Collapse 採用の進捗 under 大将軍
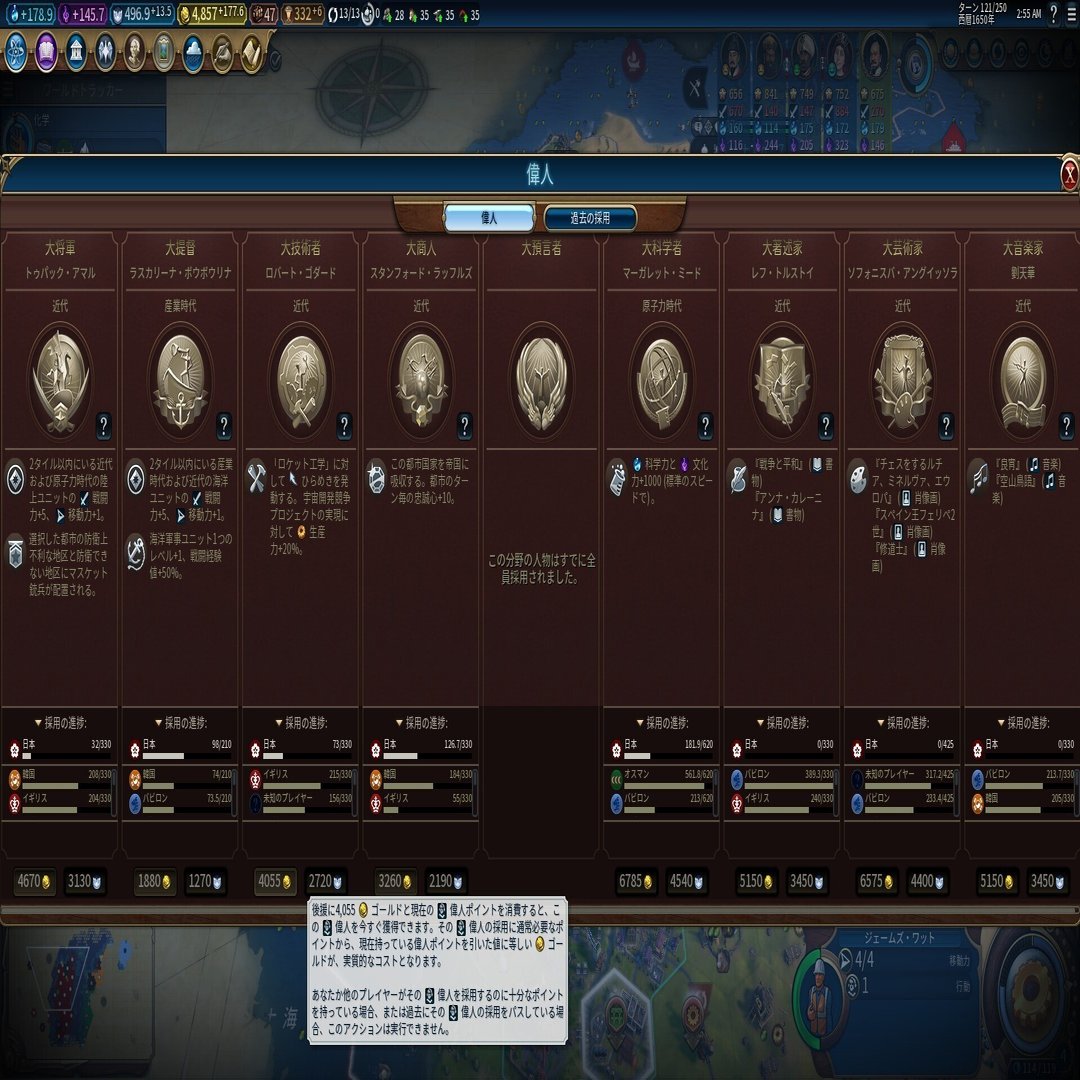 [x=60, y=723]
